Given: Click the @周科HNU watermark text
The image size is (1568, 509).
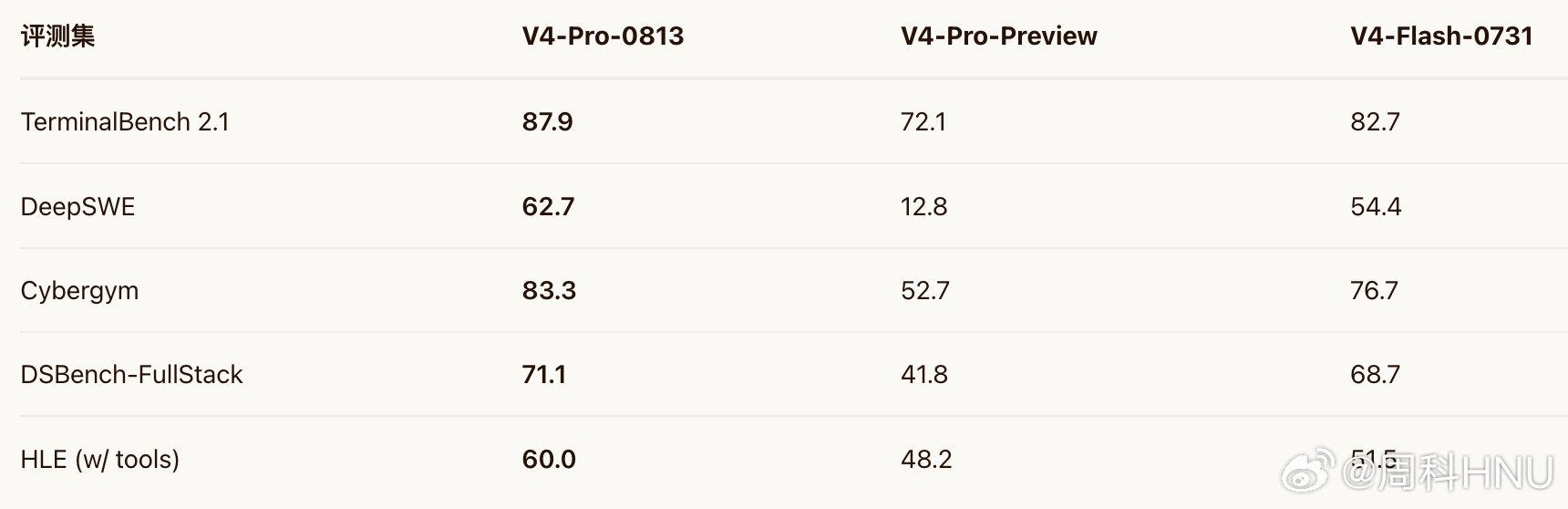Looking at the screenshot, I should tap(1447, 473).
